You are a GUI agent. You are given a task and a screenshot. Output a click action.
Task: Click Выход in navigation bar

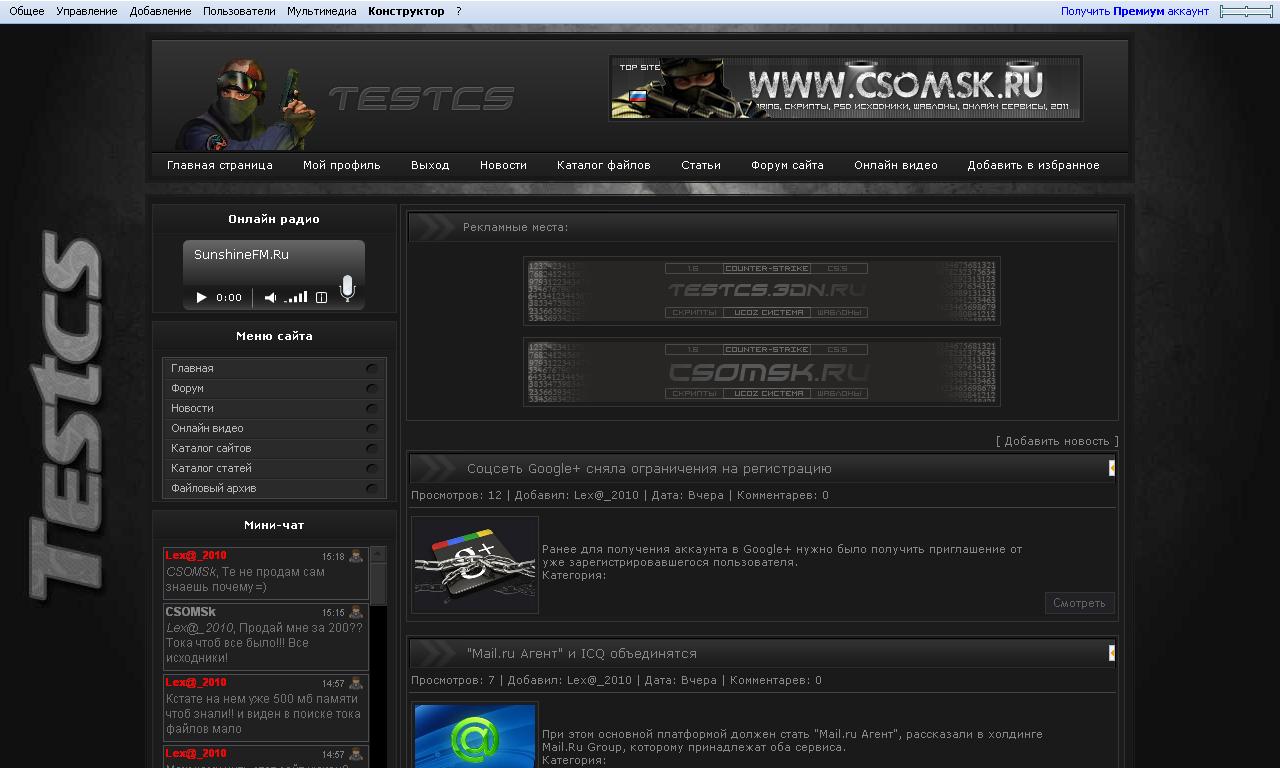pyautogui.click(x=430, y=165)
